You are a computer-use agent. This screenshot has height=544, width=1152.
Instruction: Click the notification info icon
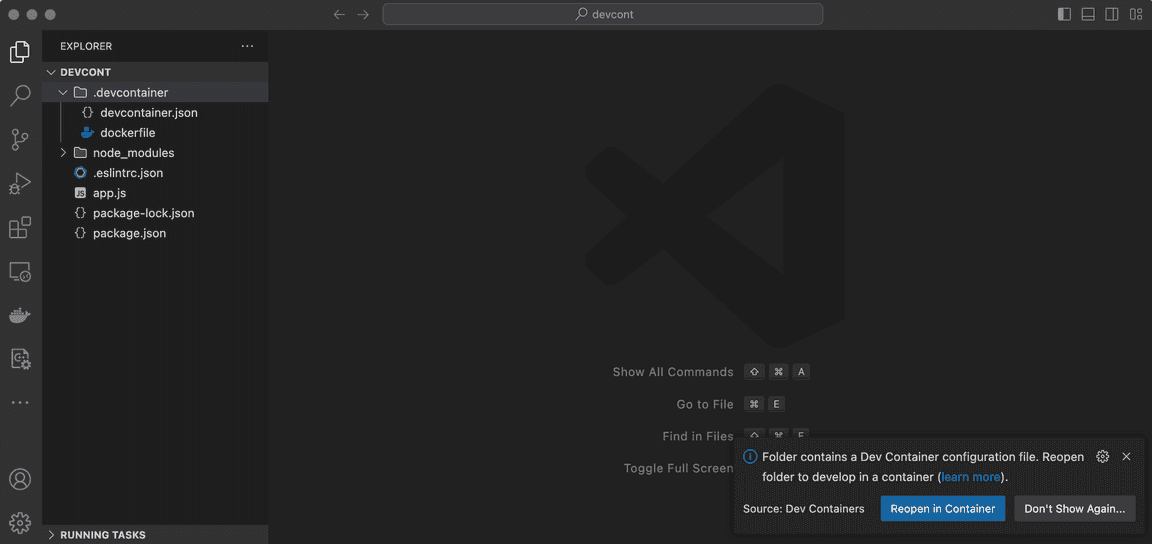point(750,457)
